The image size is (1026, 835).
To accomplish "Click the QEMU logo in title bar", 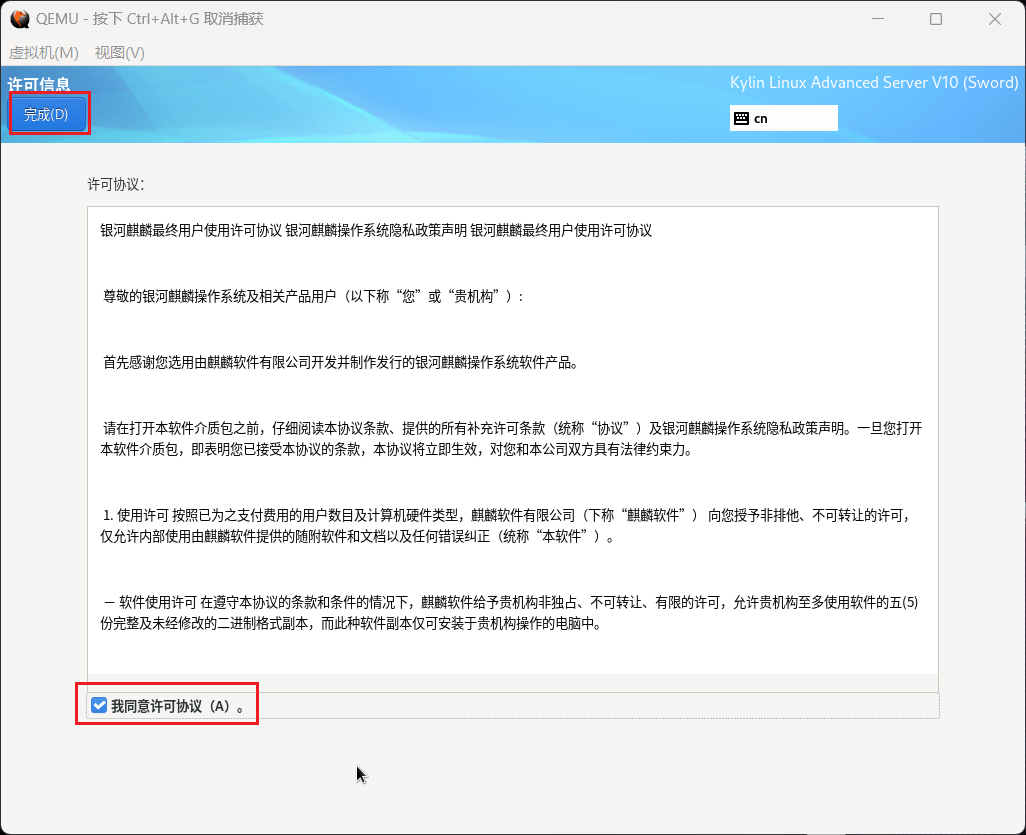I will tap(20, 19).
